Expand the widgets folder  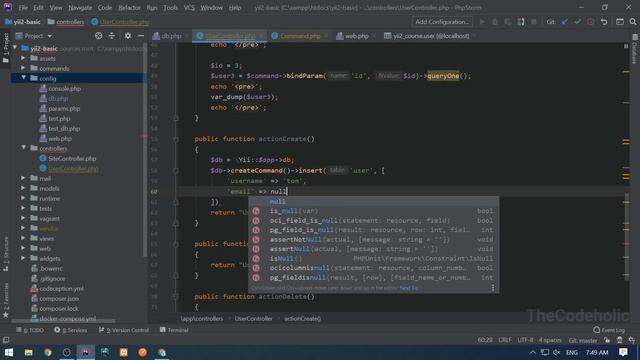pos(23,258)
